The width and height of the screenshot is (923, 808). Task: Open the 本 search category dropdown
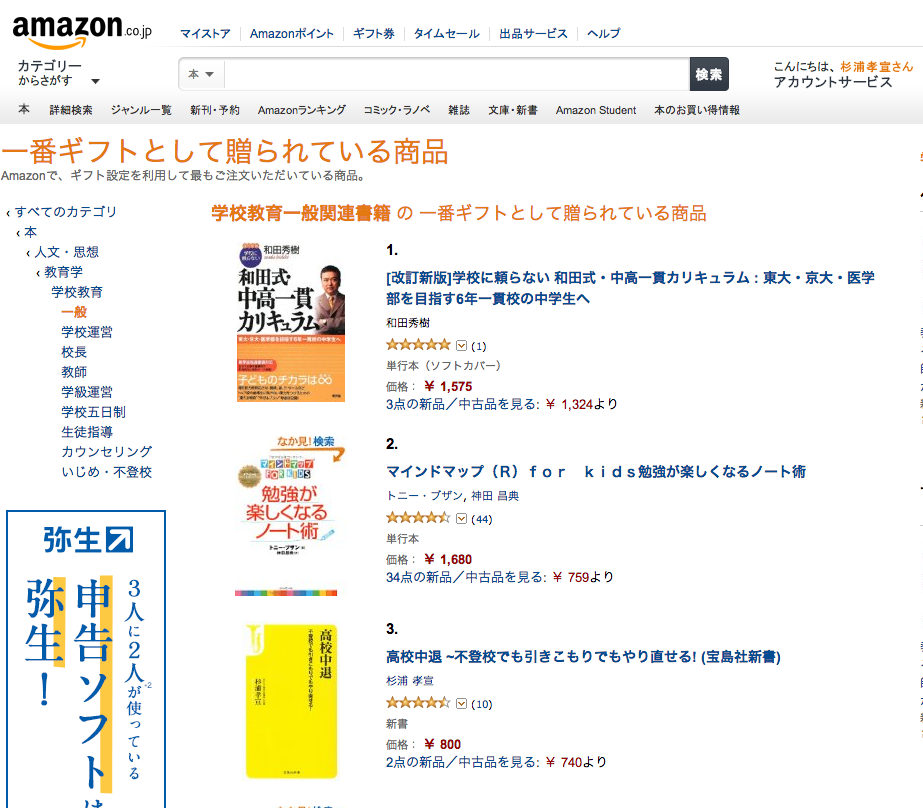201,74
